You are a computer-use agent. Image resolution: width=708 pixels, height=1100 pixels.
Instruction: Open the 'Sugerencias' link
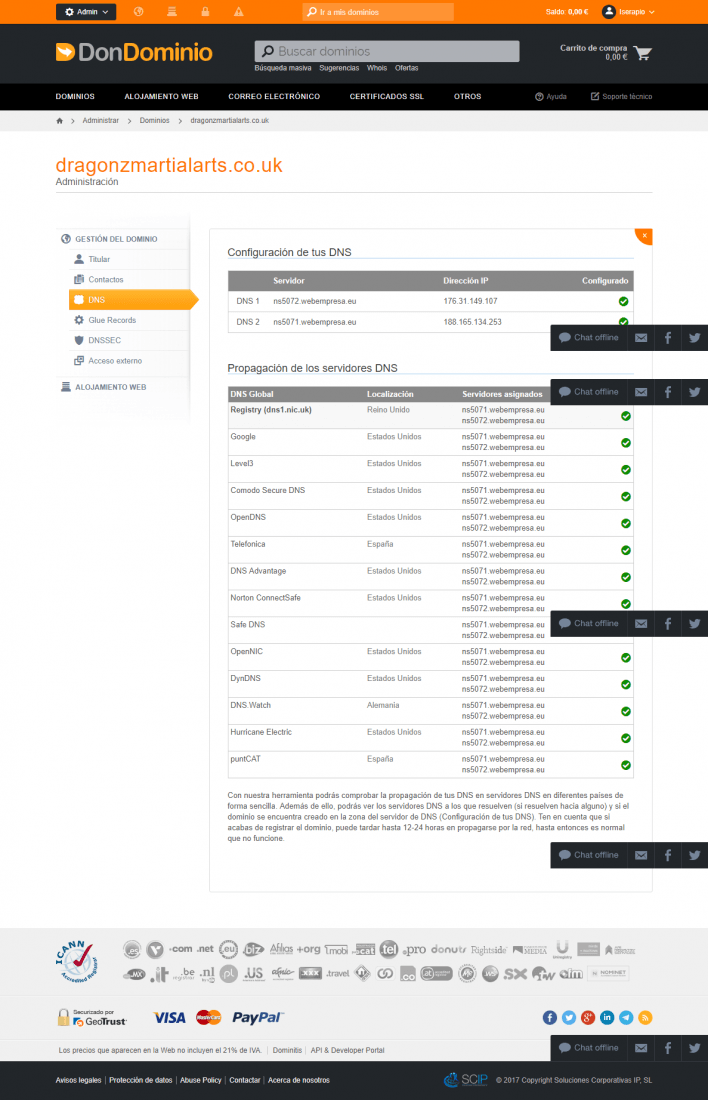pyautogui.click(x=339, y=68)
